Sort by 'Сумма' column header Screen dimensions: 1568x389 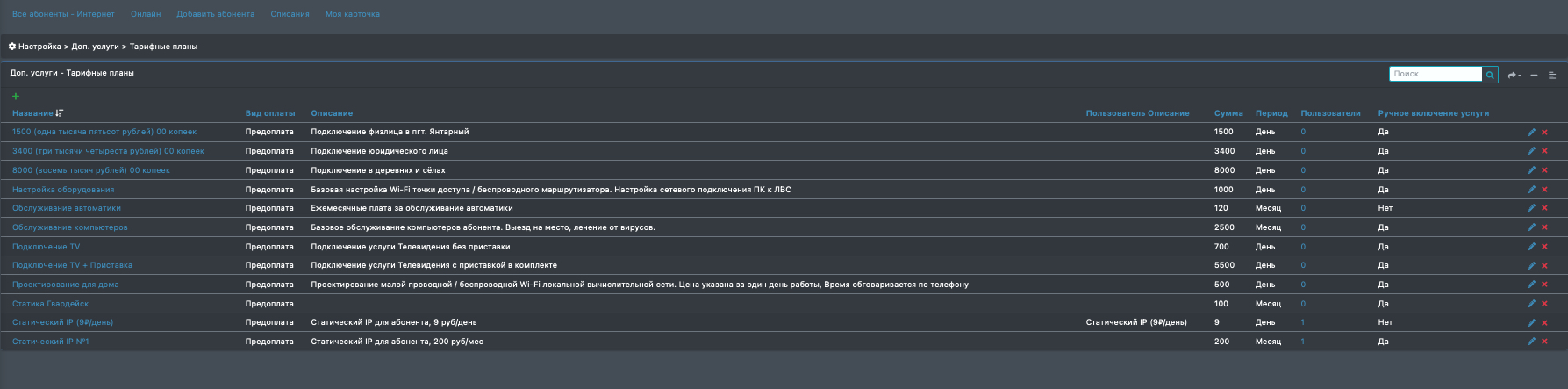[1228, 113]
